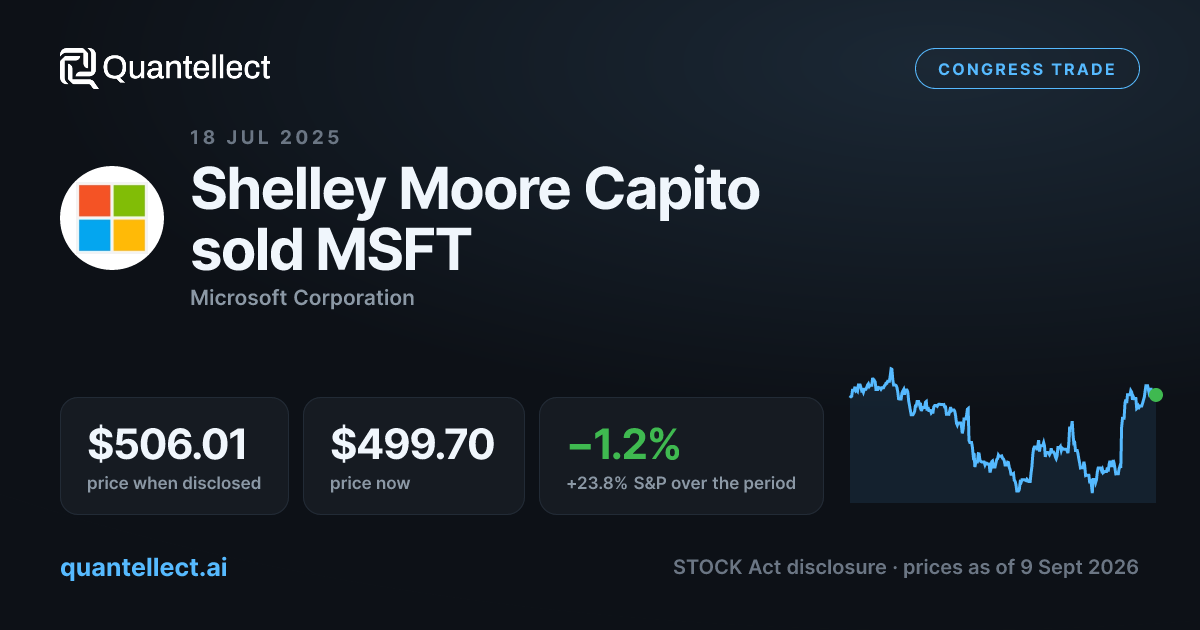Click the prices as of 9 Sept 2026 text

[x=1021, y=567]
